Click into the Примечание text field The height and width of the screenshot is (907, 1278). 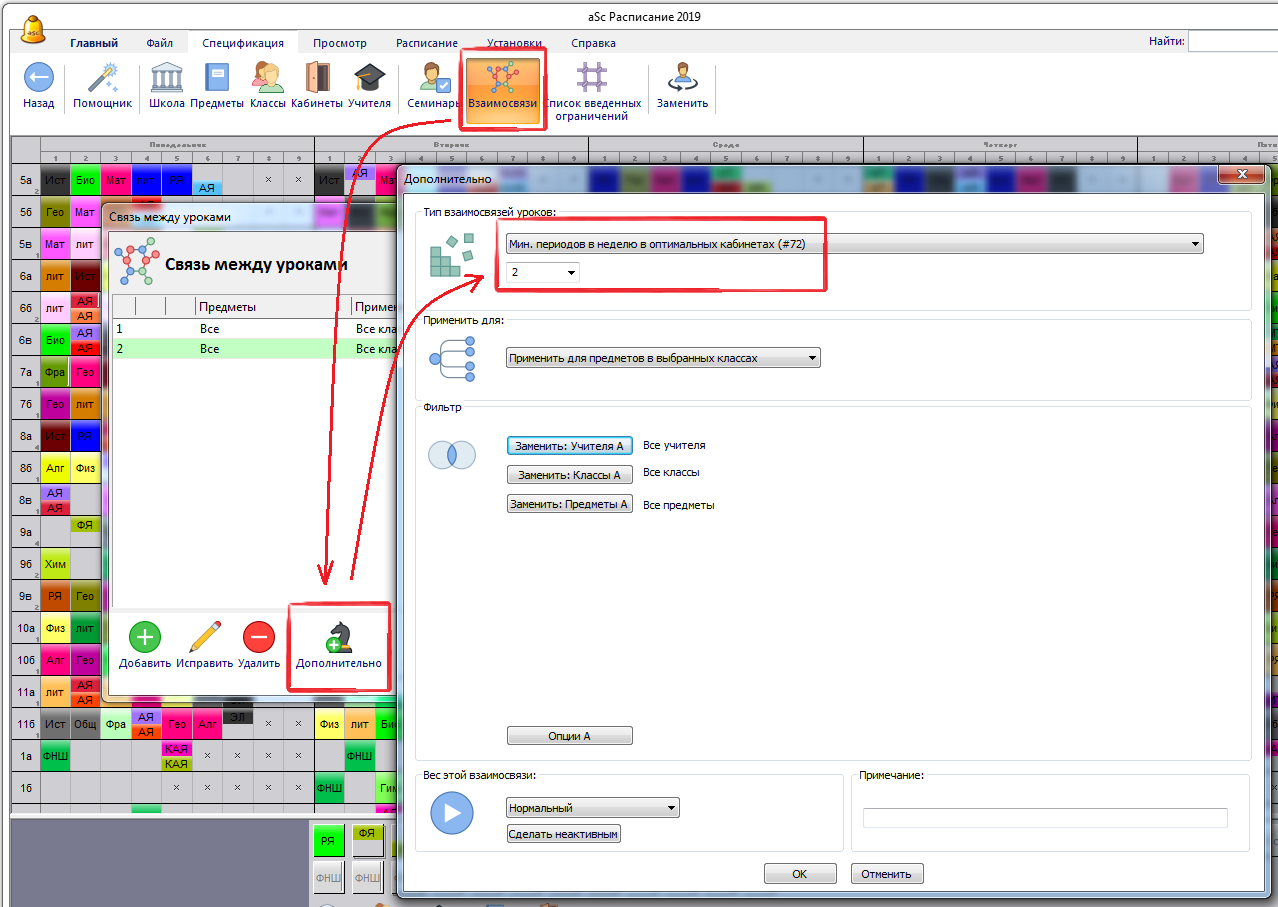click(x=1044, y=818)
